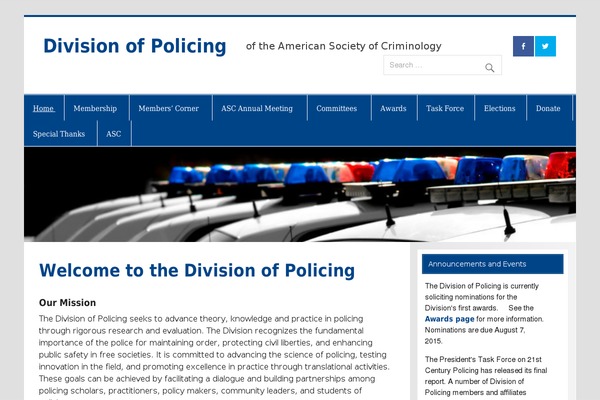Click the Division of Policing site title
Image resolution: width=600 pixels, height=400 pixels.
click(134, 46)
